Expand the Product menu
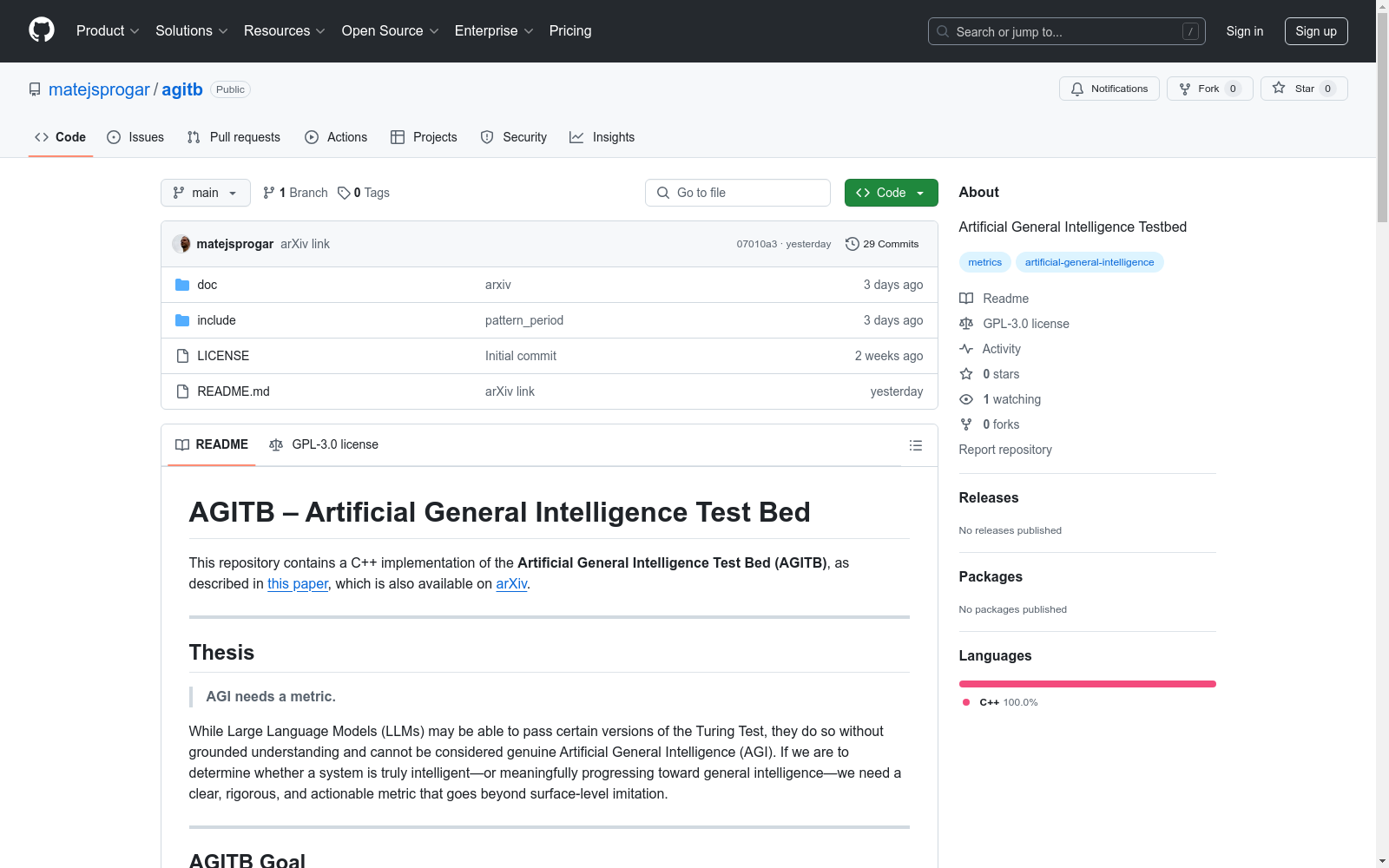 click(108, 31)
